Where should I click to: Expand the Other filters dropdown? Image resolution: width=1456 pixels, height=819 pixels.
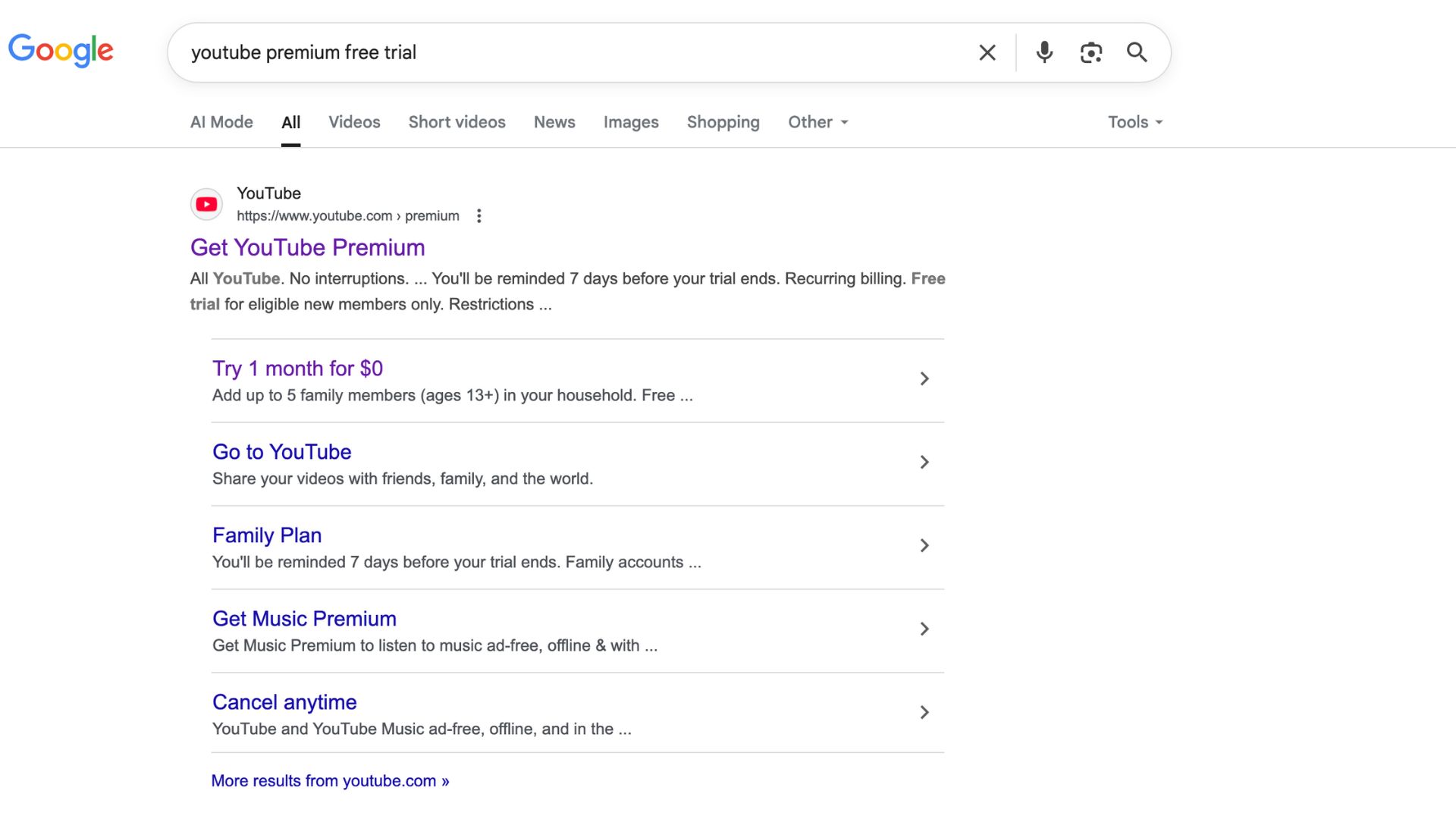[818, 122]
